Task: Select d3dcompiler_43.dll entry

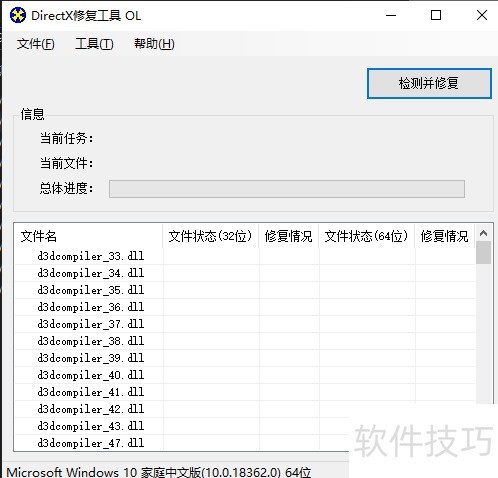Action: 91,426
